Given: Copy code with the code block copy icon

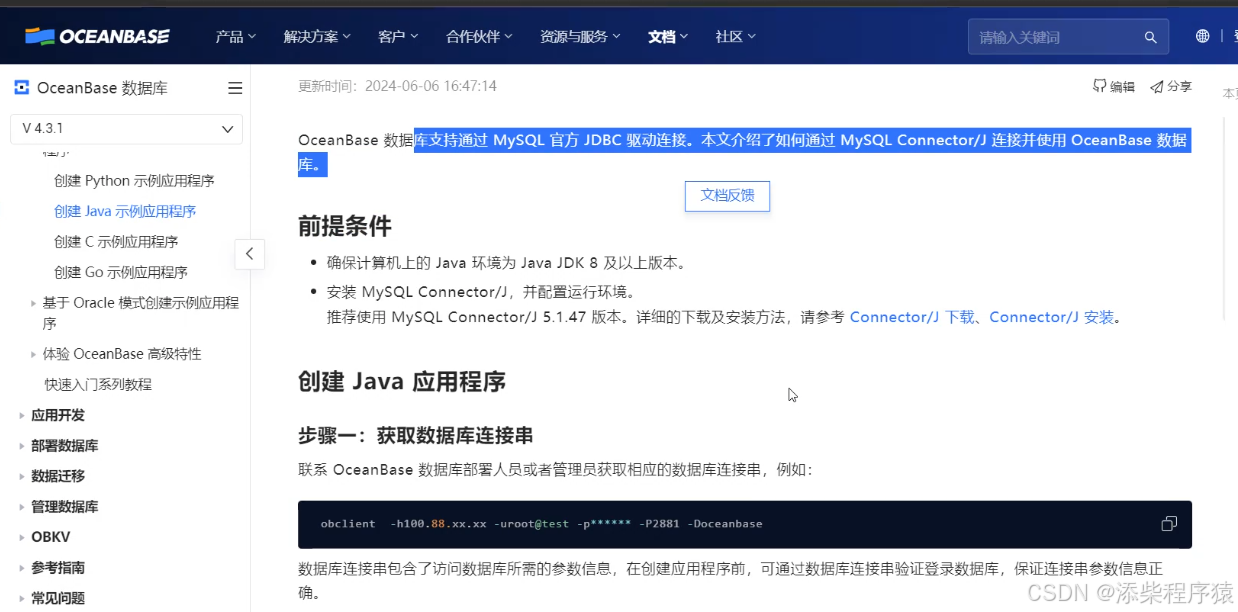Looking at the screenshot, I should pos(1169,524).
